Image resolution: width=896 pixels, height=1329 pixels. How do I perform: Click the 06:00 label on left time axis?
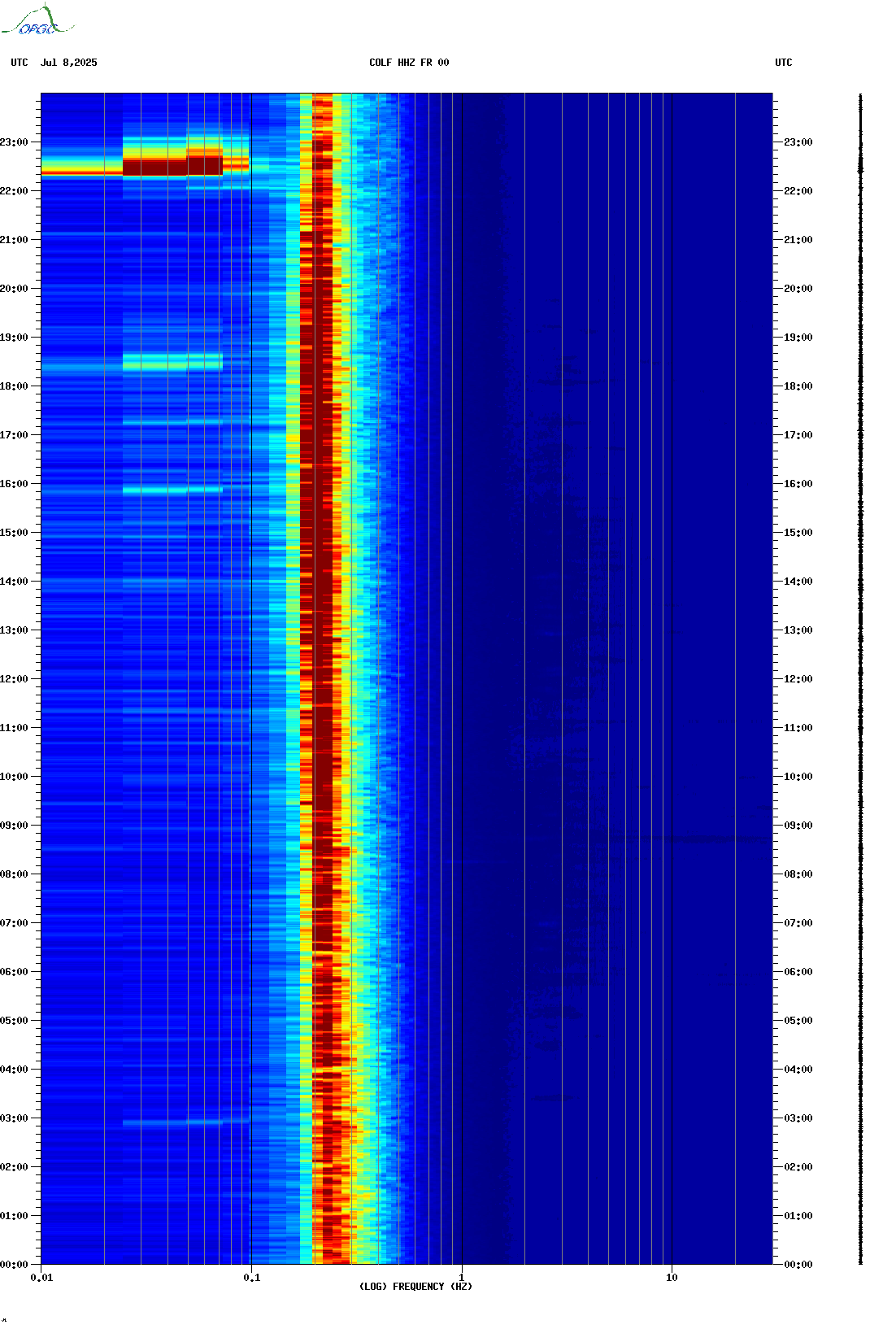pos(14,972)
